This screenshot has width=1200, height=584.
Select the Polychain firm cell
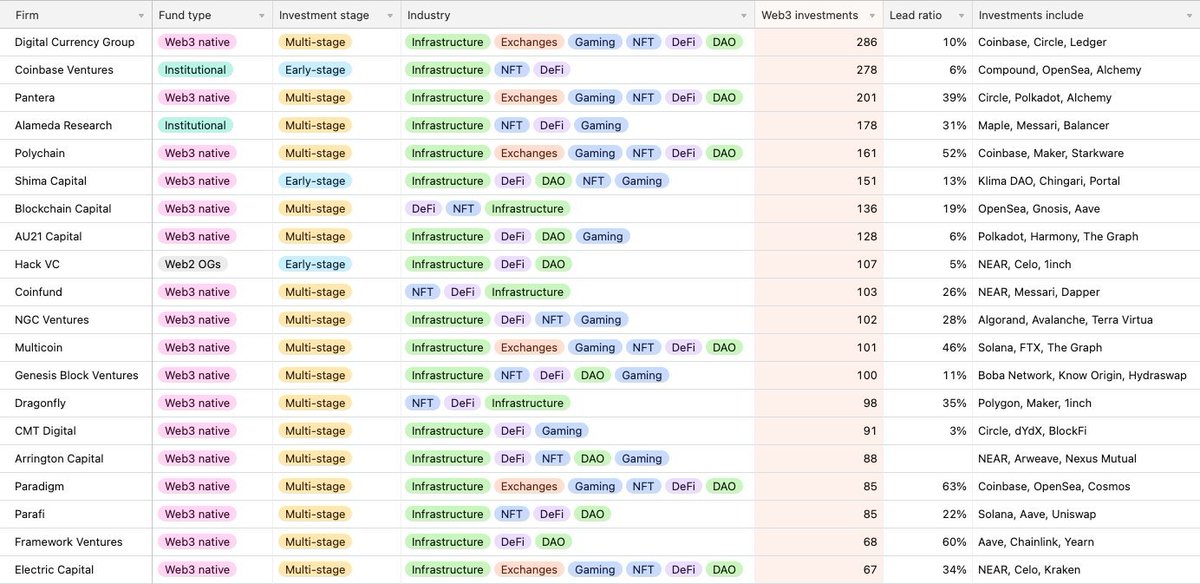76,153
